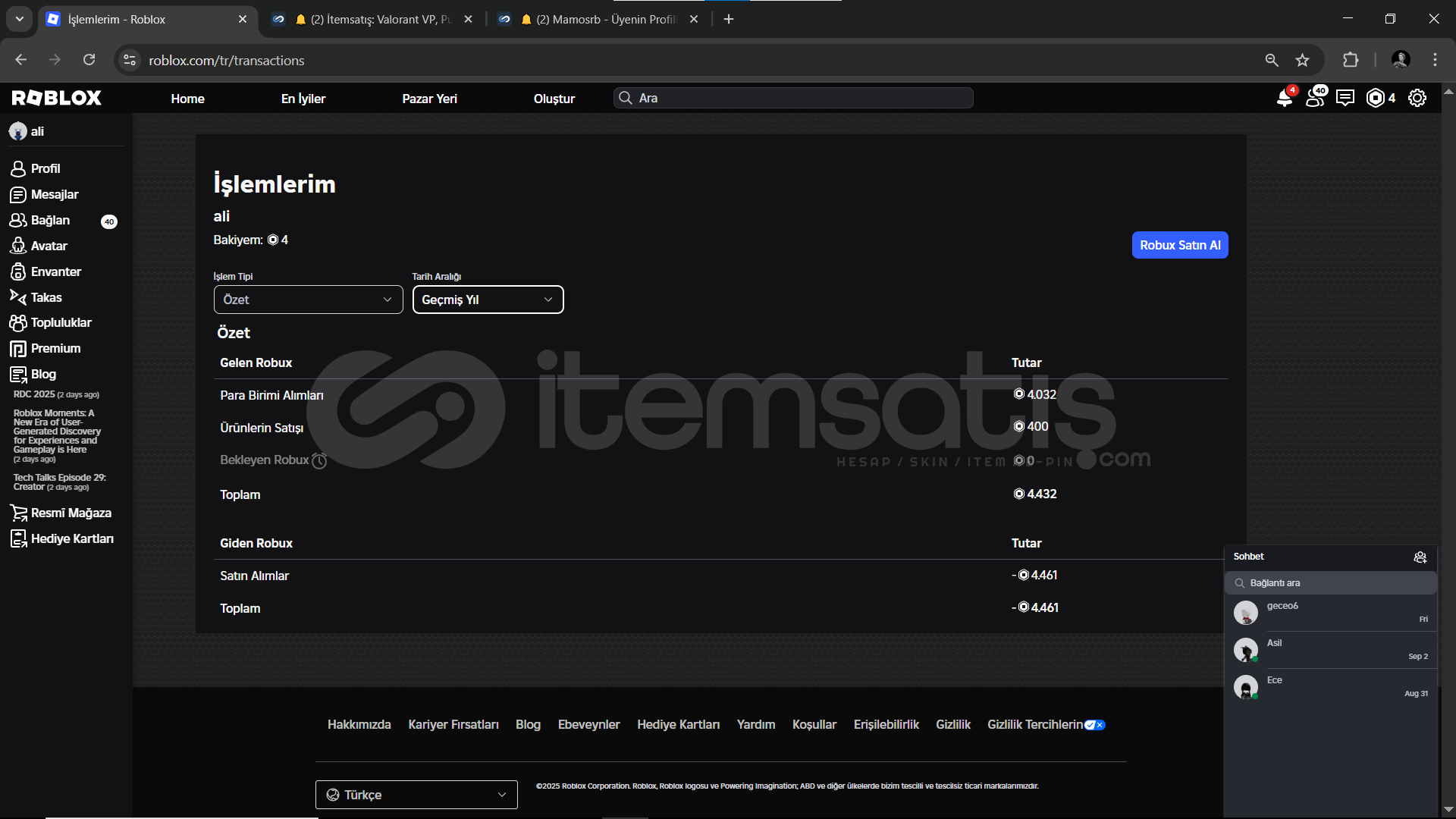This screenshot has width=1456, height=819.
Task: Open the chat messages icon in header
Action: pyautogui.click(x=1345, y=98)
